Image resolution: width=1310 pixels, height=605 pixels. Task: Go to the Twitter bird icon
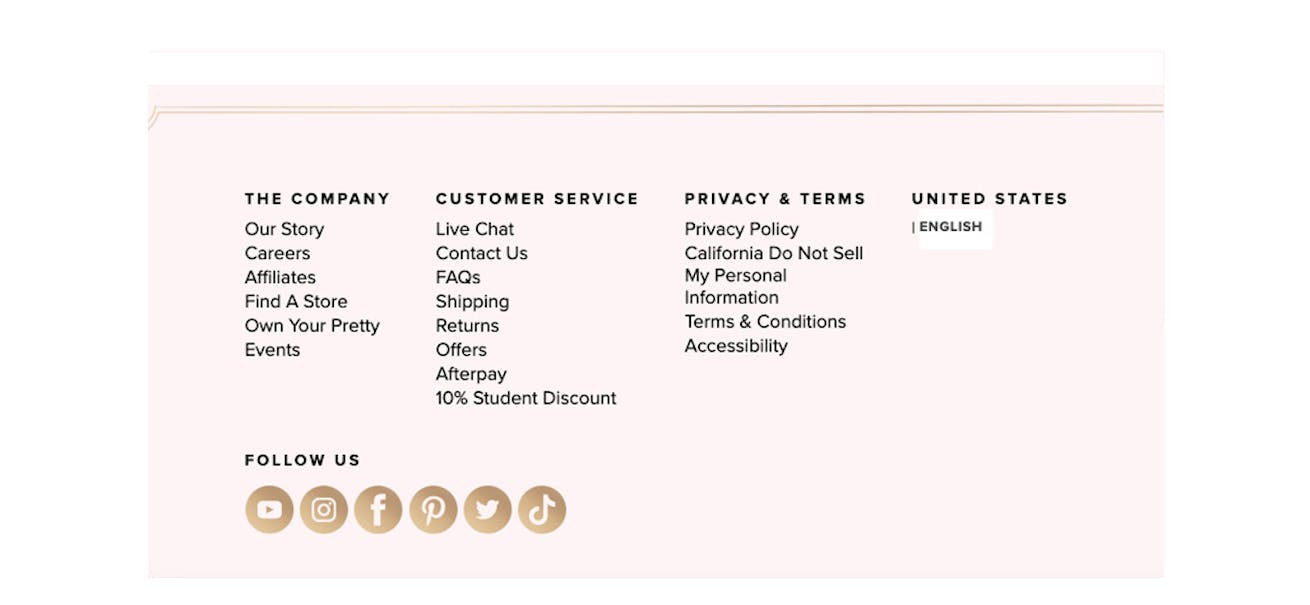487,510
